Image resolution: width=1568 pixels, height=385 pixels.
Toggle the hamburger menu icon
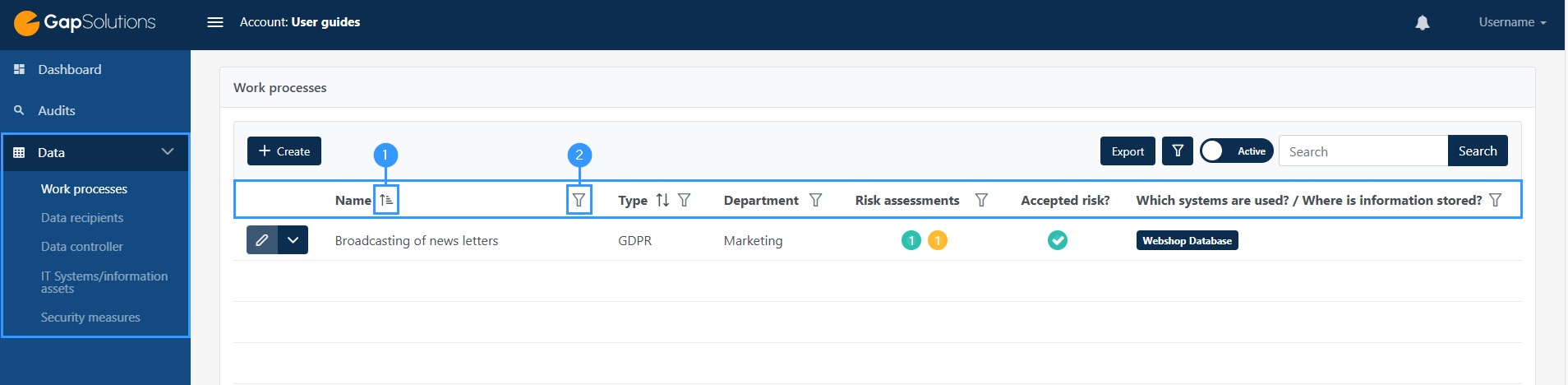click(x=215, y=22)
